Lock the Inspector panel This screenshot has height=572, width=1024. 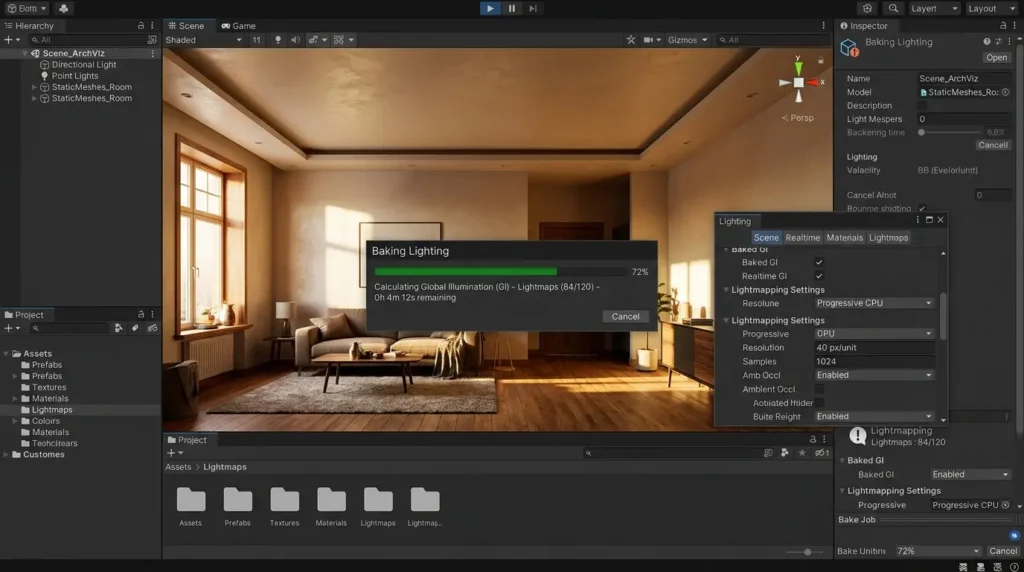(x=1003, y=25)
